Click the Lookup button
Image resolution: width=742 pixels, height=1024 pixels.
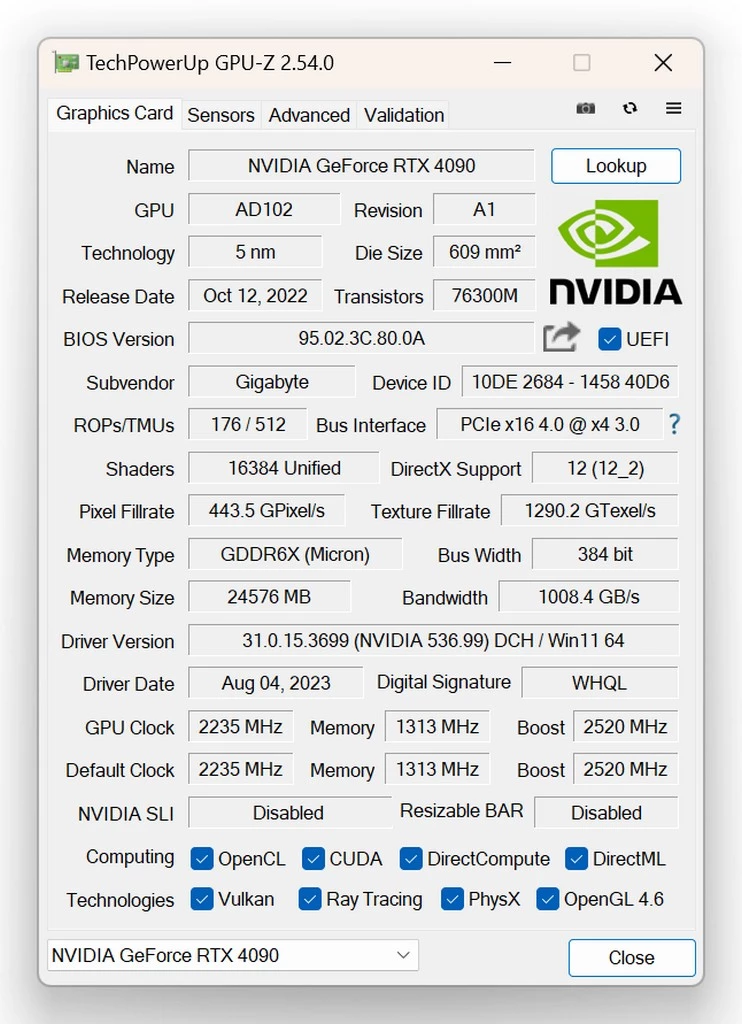pyautogui.click(x=616, y=166)
